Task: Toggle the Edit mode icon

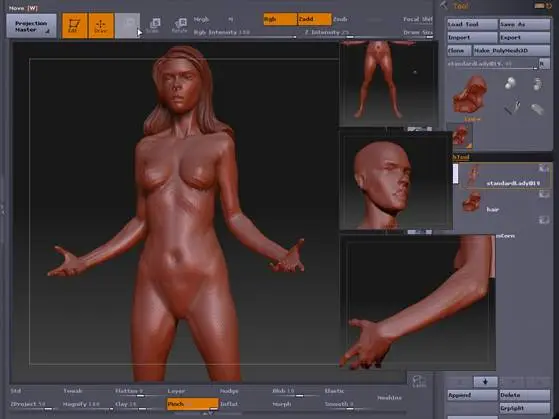Action: [x=75, y=26]
